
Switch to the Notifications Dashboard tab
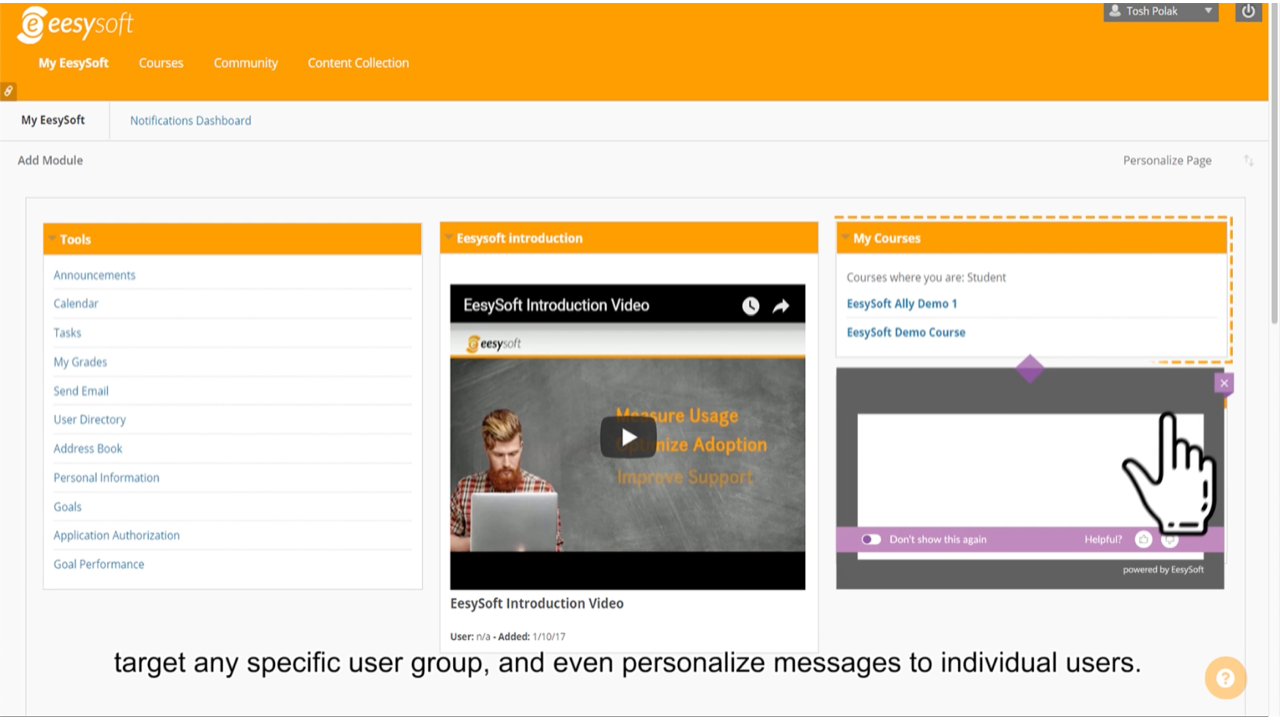190,120
